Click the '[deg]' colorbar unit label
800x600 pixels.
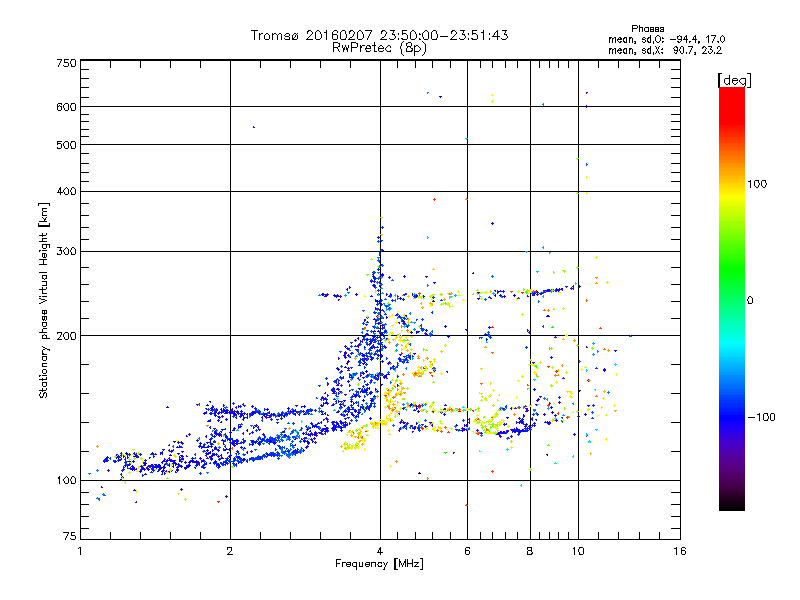click(x=734, y=81)
